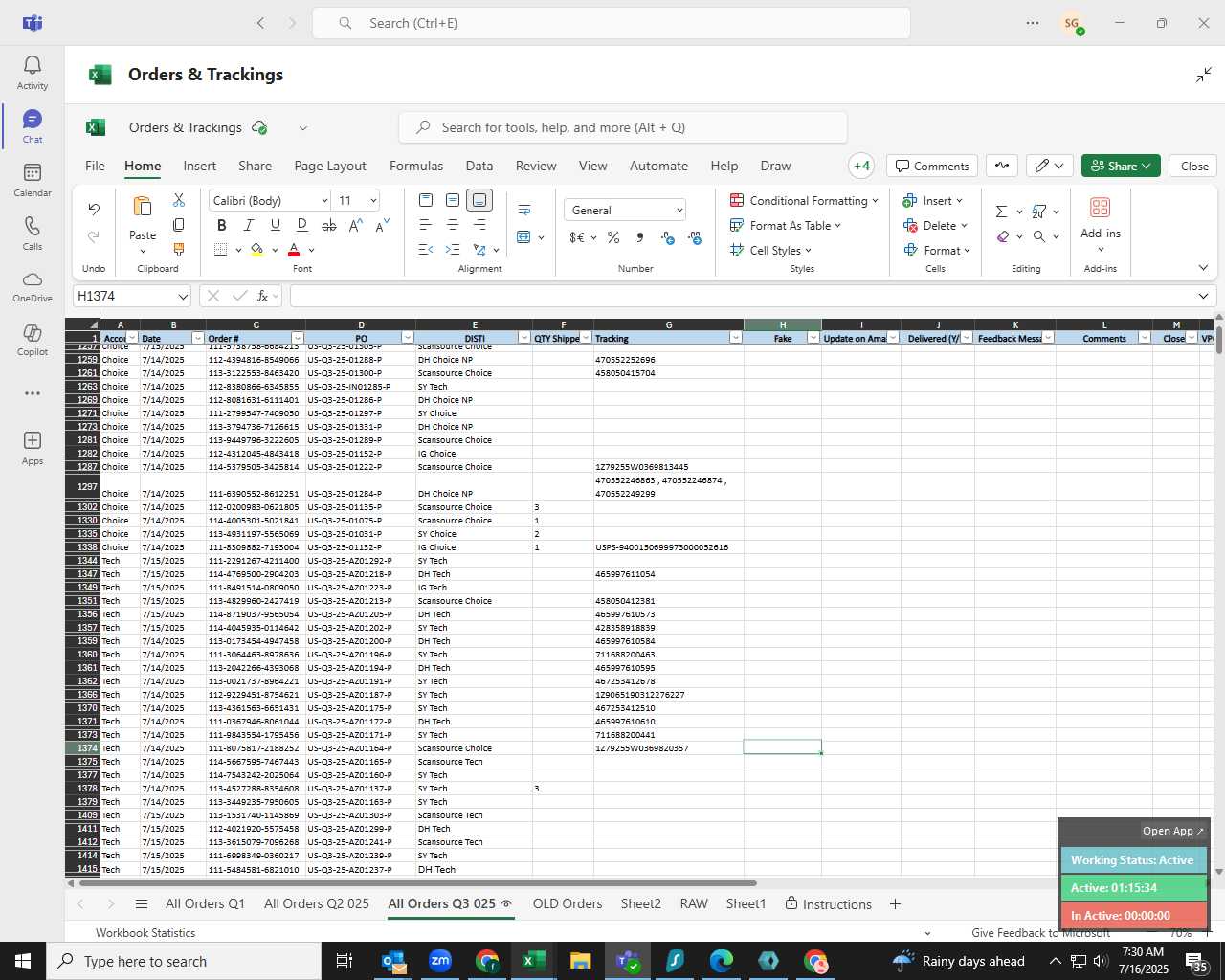Click the Open App button

[1172, 831]
